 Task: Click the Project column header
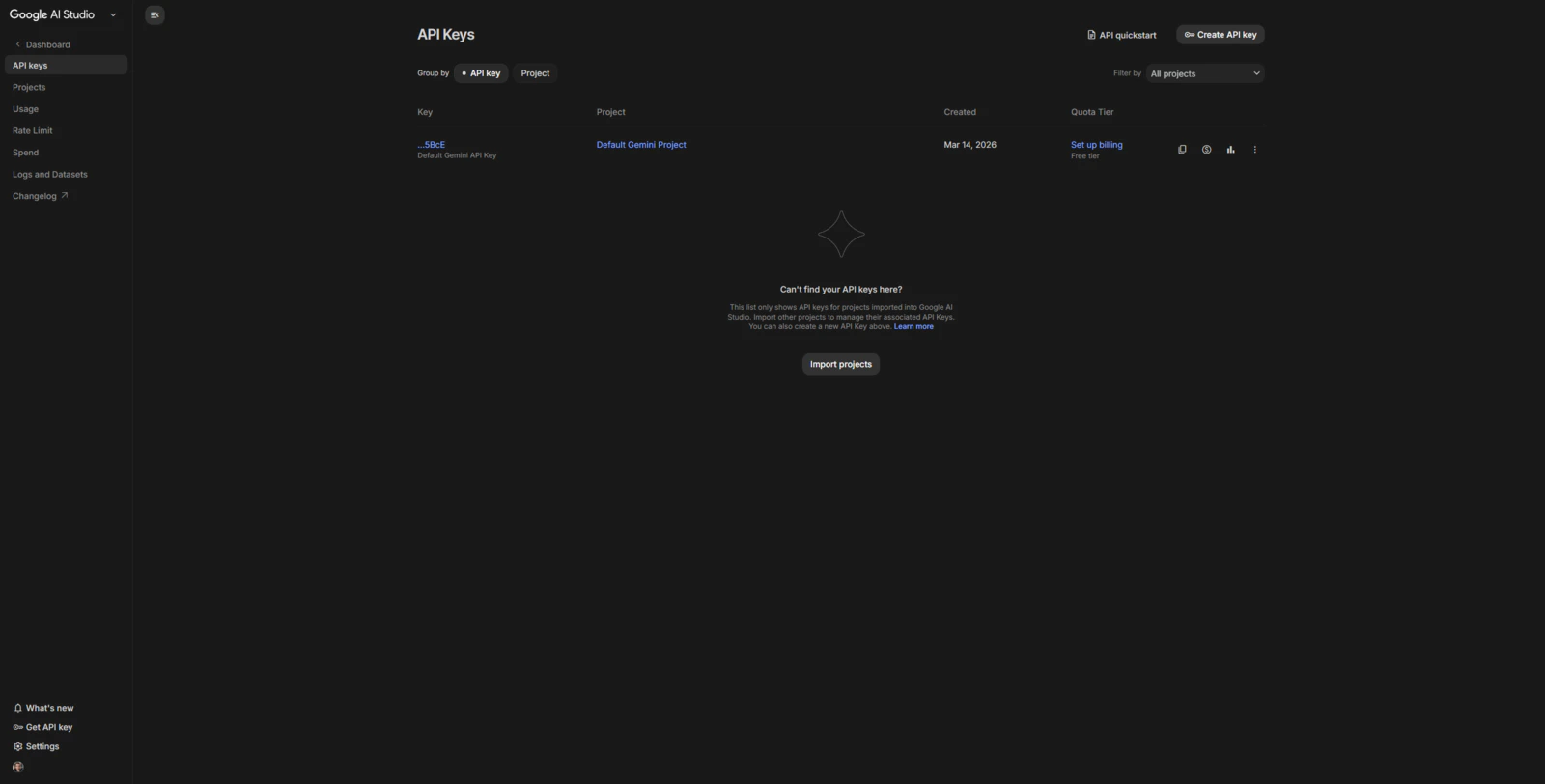(x=611, y=112)
